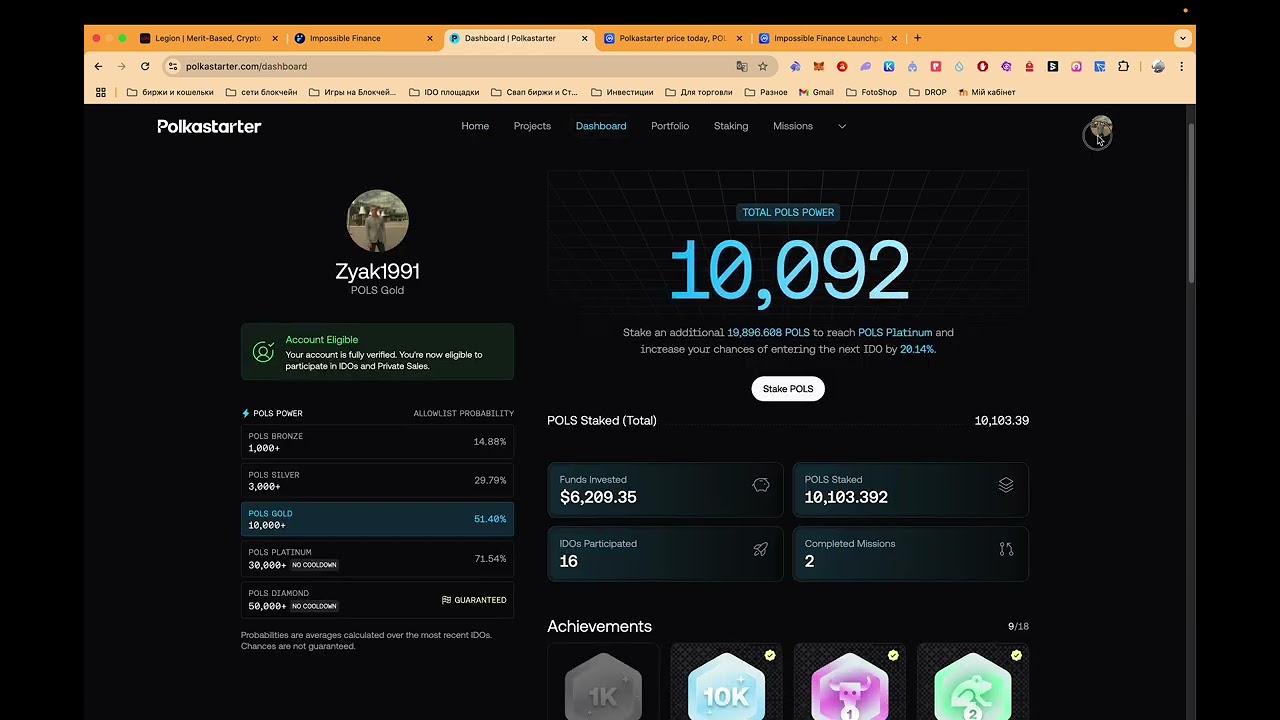This screenshot has height=720, width=1280.
Task: Open the 'Мій кабінет' bookmark
Action: (x=986, y=92)
